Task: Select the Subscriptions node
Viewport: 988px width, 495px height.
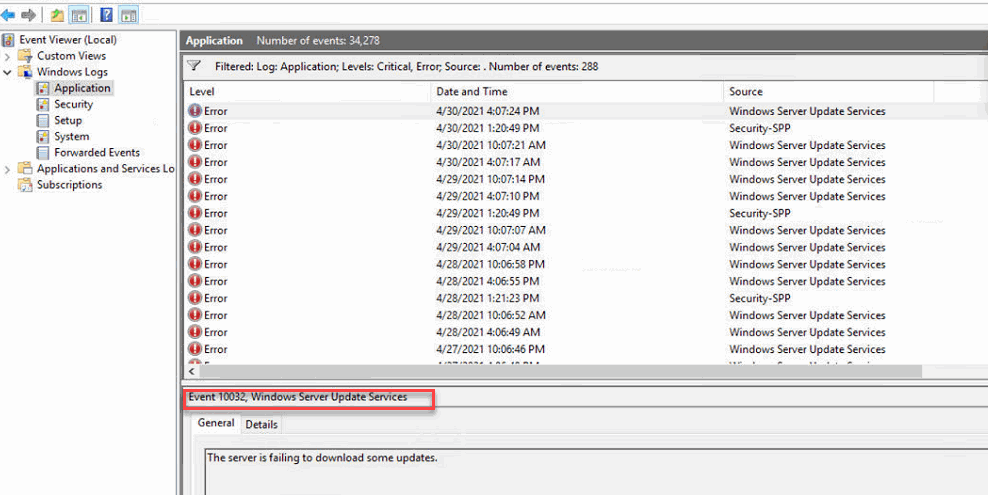Action: (69, 185)
